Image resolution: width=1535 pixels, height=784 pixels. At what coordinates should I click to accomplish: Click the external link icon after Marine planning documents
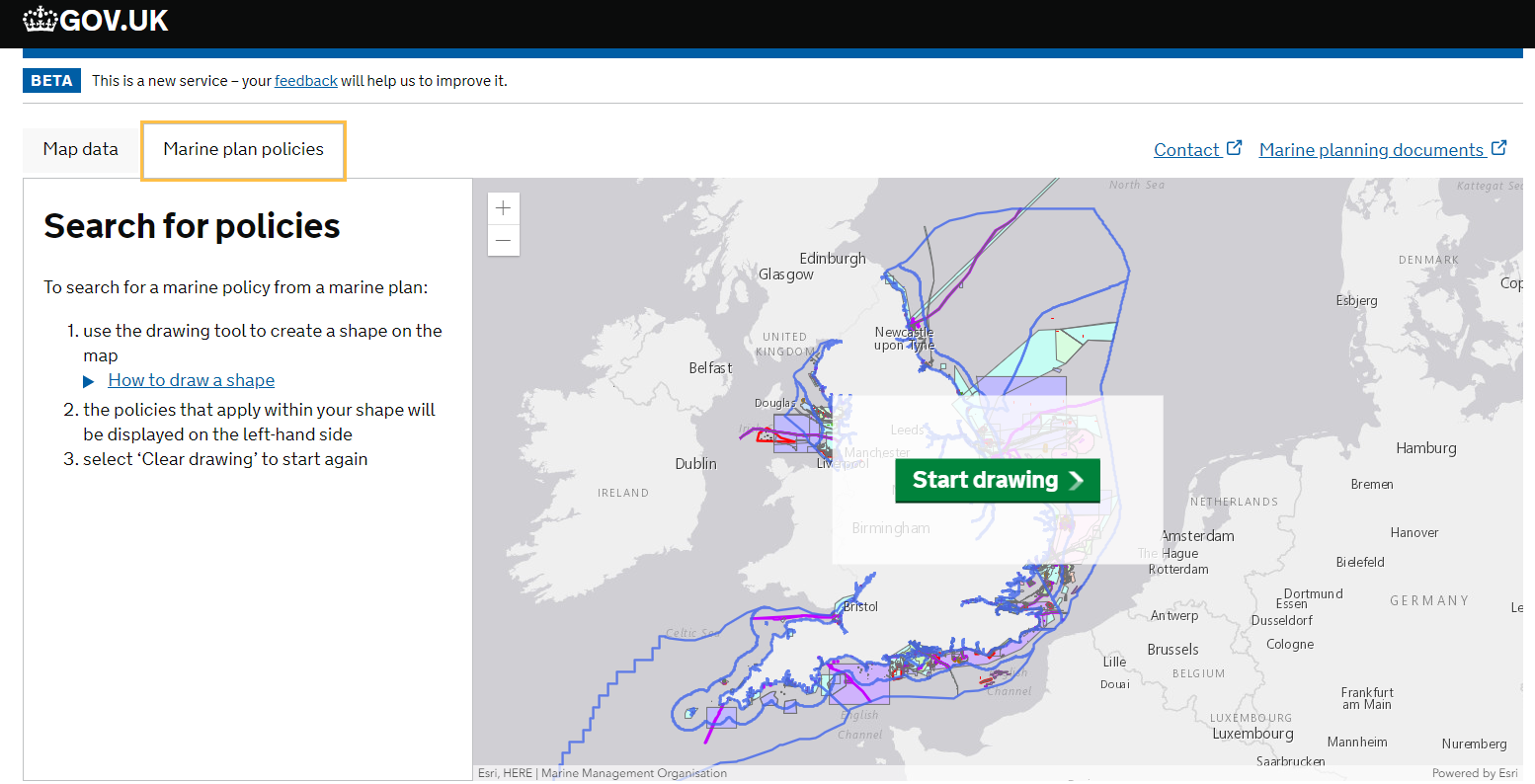point(1501,147)
